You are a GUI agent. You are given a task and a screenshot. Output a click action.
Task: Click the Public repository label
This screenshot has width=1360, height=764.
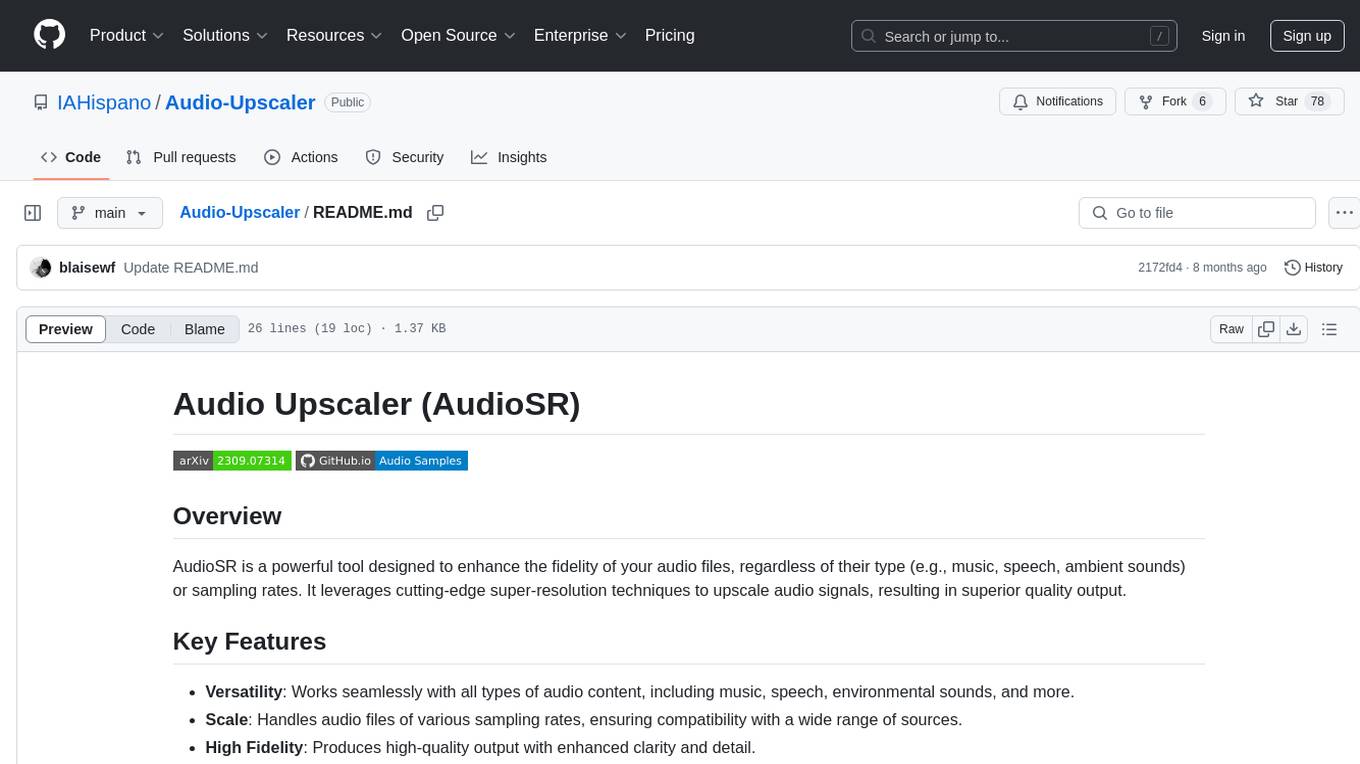[348, 102]
